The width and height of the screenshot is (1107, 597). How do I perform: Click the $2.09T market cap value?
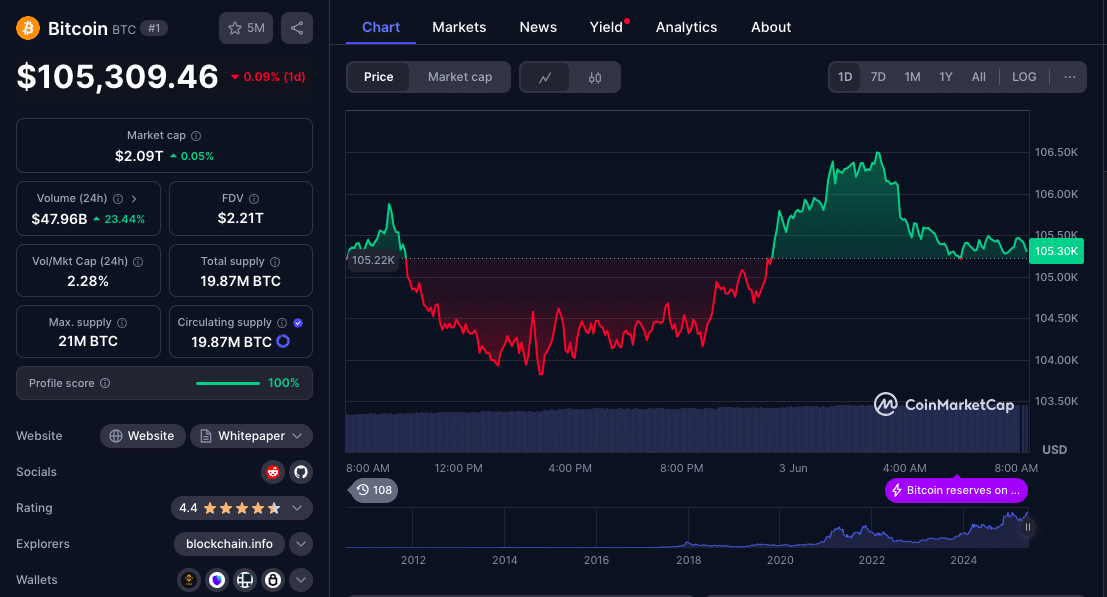[139, 156]
